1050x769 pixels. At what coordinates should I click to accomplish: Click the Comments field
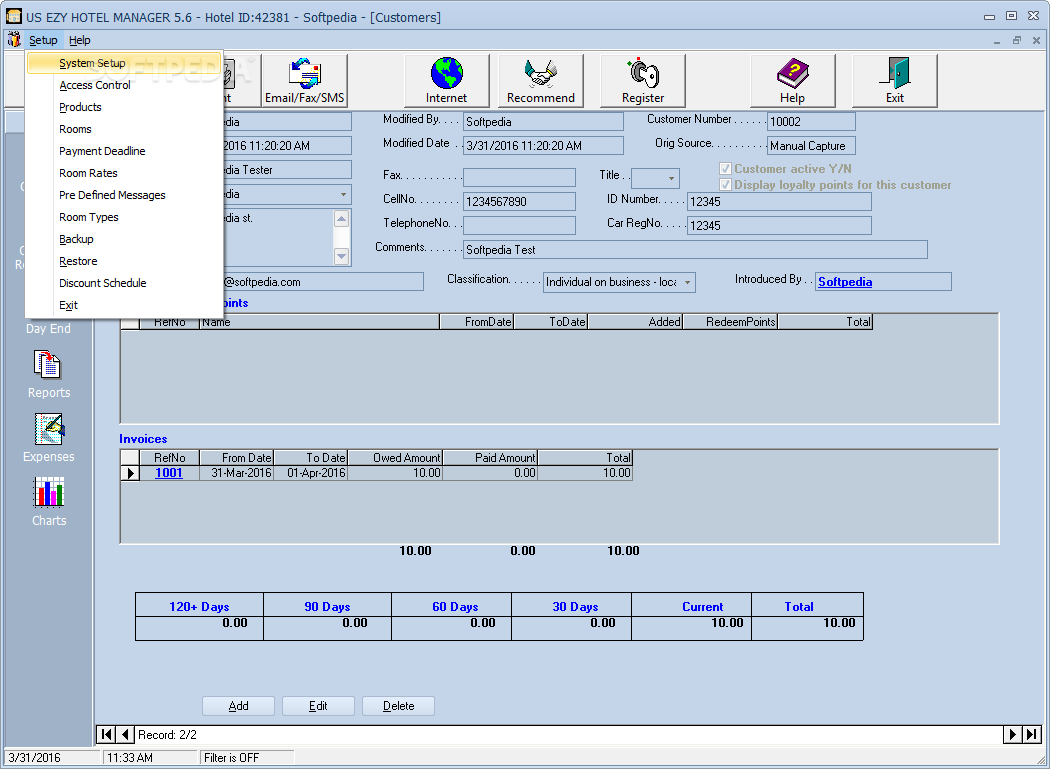tap(695, 250)
